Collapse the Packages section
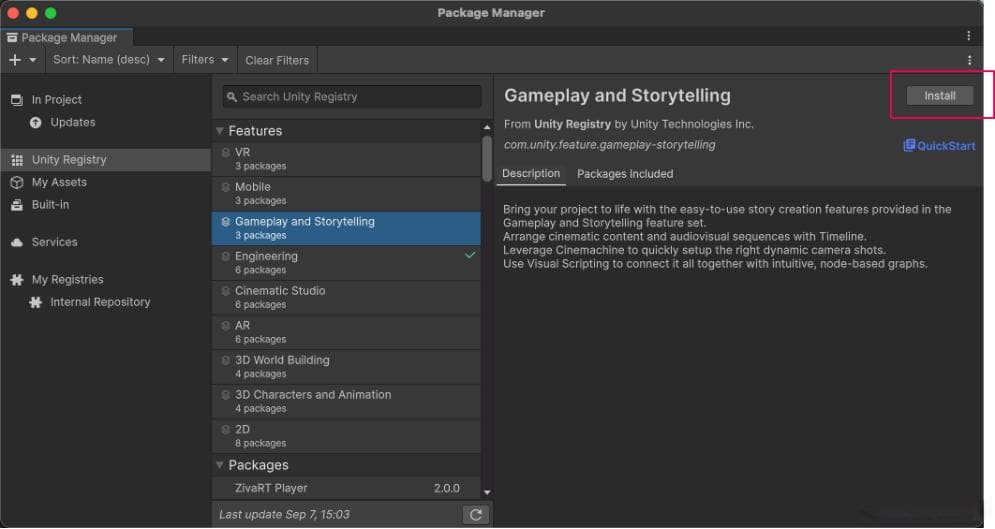995x529 pixels. [x=220, y=465]
